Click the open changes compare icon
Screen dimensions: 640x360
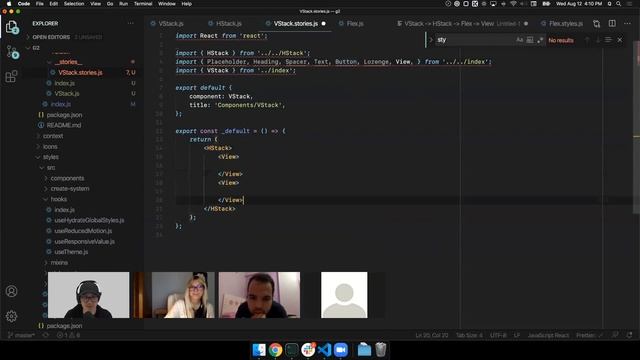(x=596, y=24)
